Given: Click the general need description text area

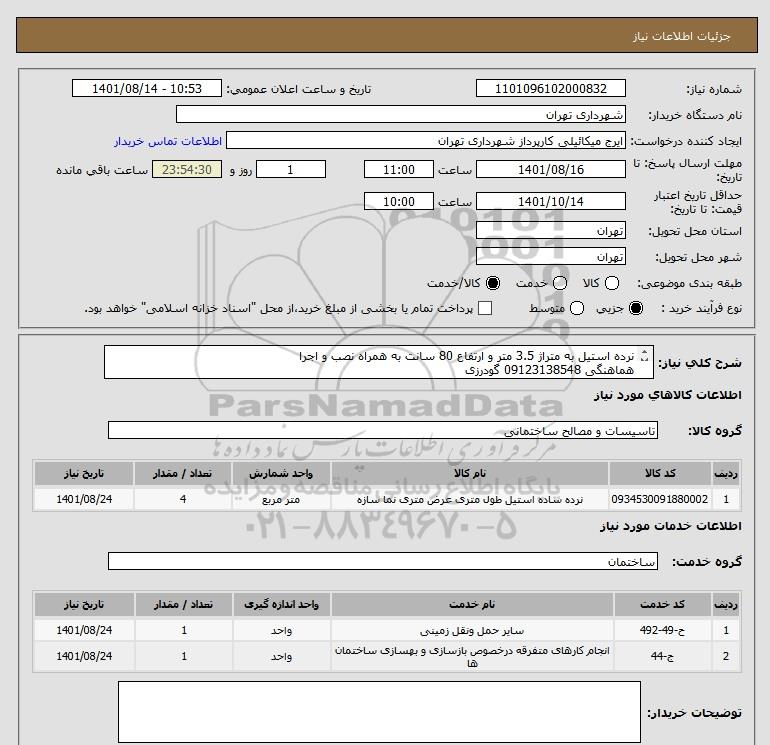Looking at the screenshot, I should click(379, 362).
